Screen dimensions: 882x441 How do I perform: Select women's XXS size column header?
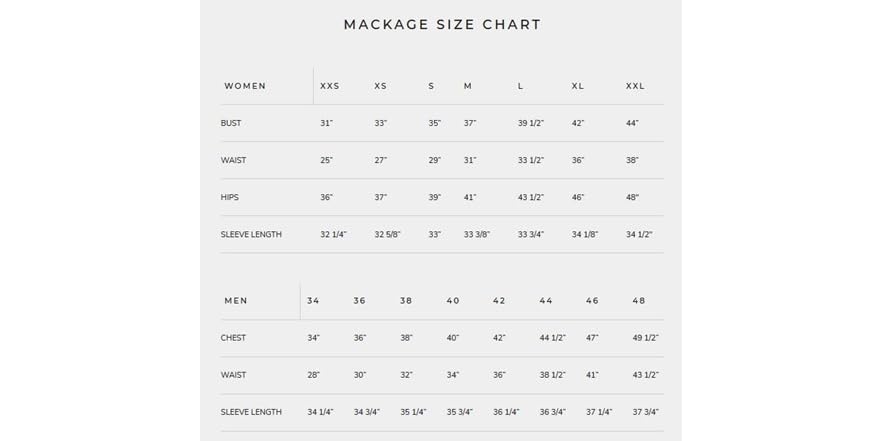[x=330, y=86]
